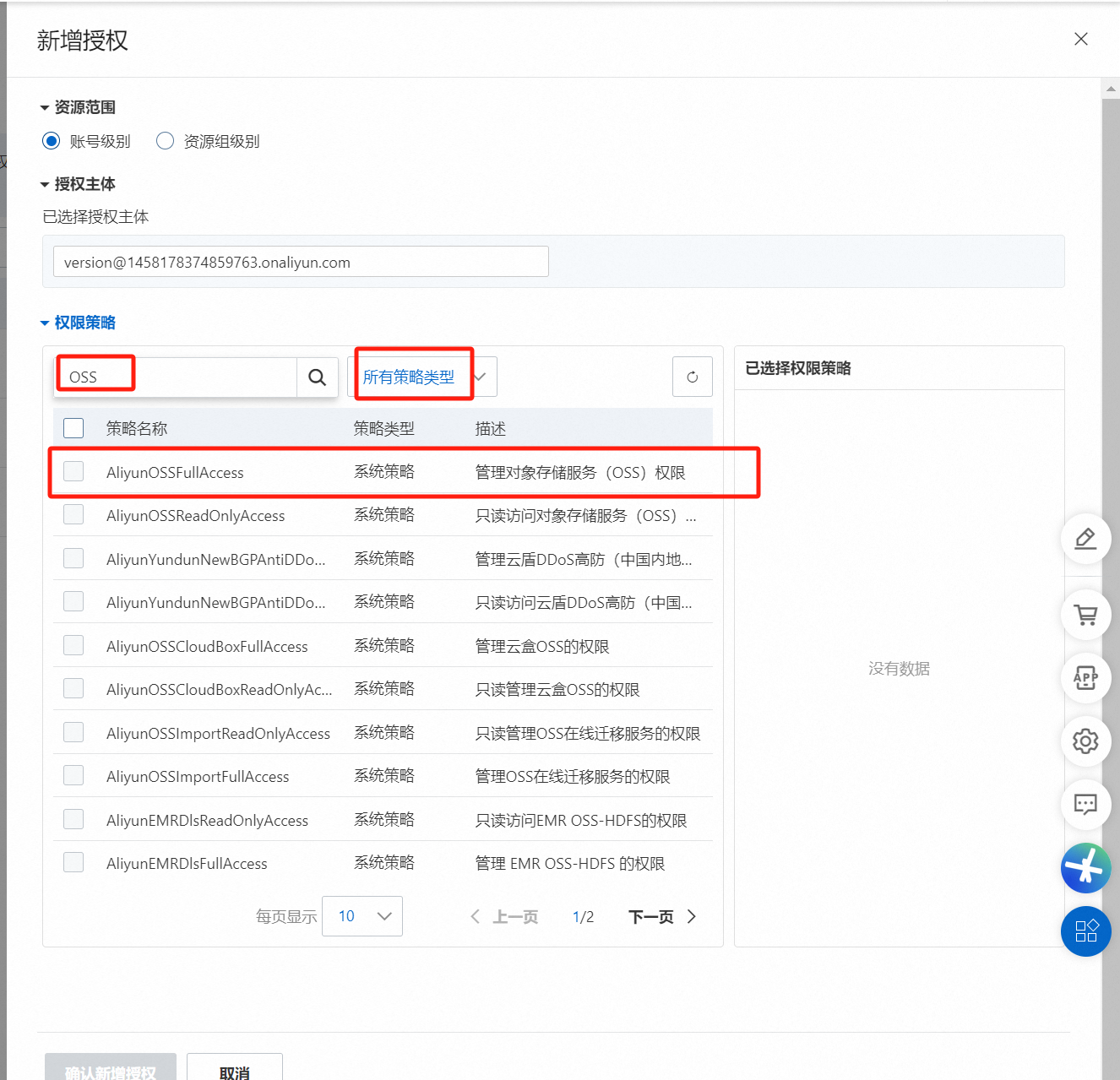1120x1080 pixels.
Task: Click AliyunEMRDlsFullAccess policy name
Action: 187,864
